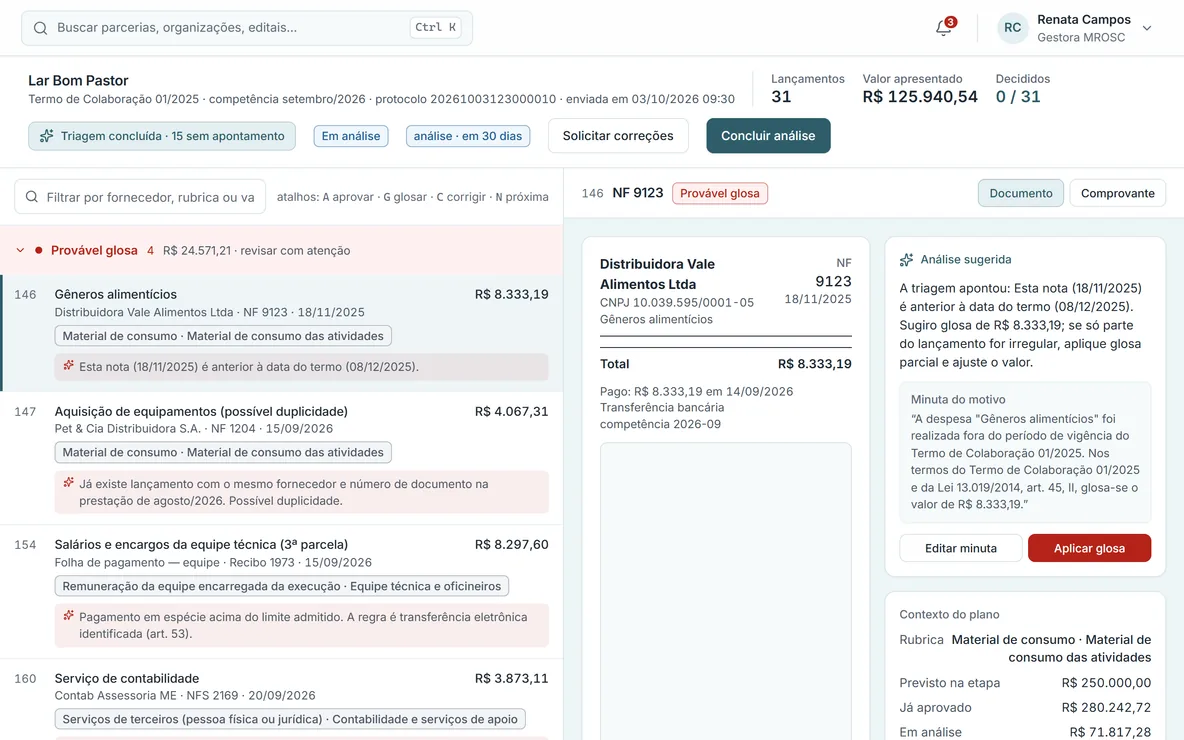Click Triagem concluída · 15 sem apontamento badge
Image resolution: width=1184 pixels, height=740 pixels.
(162, 136)
